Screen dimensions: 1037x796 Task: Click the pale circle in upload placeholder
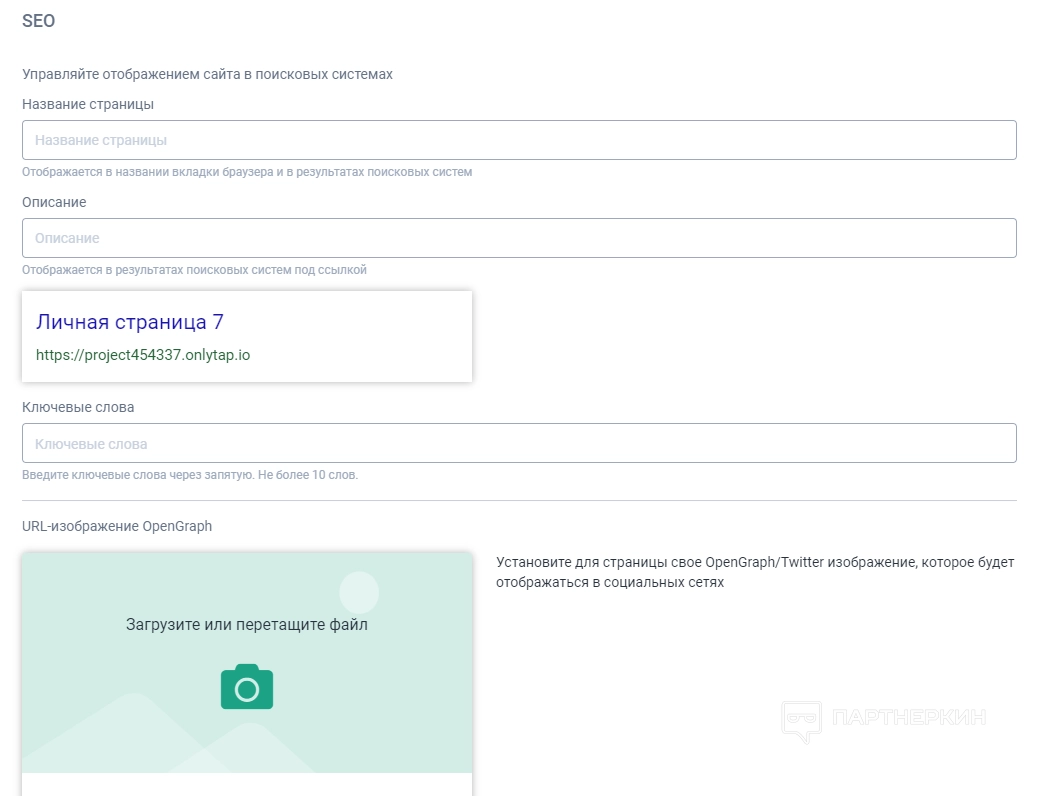(359, 592)
